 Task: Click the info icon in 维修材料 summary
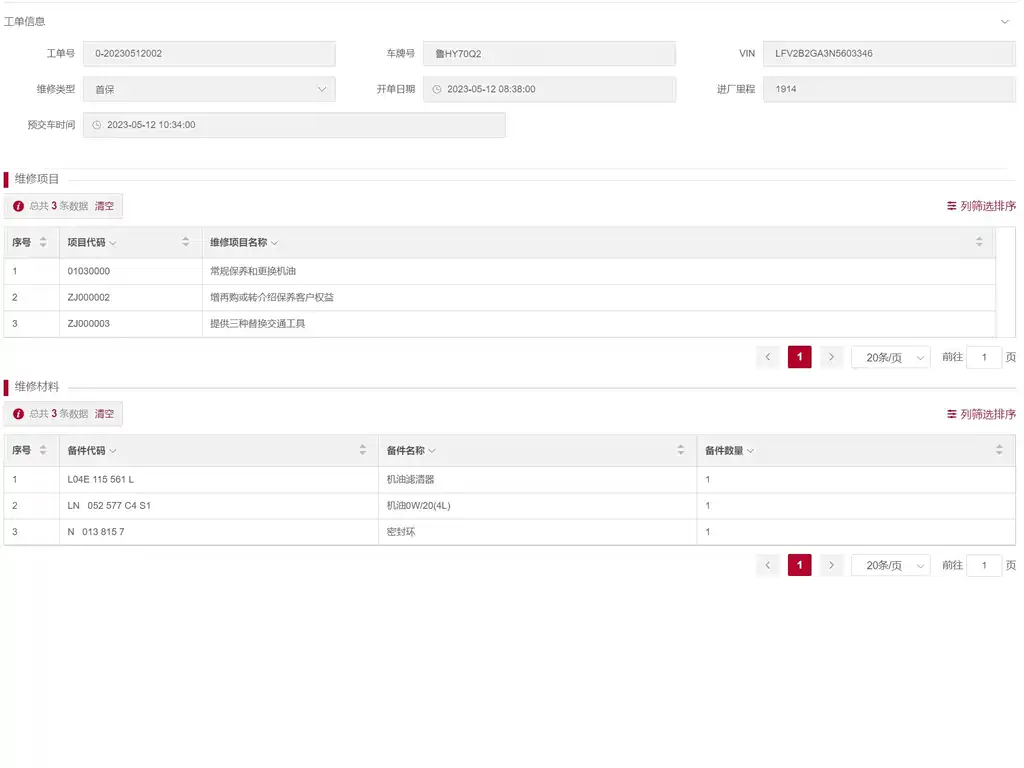(18, 414)
